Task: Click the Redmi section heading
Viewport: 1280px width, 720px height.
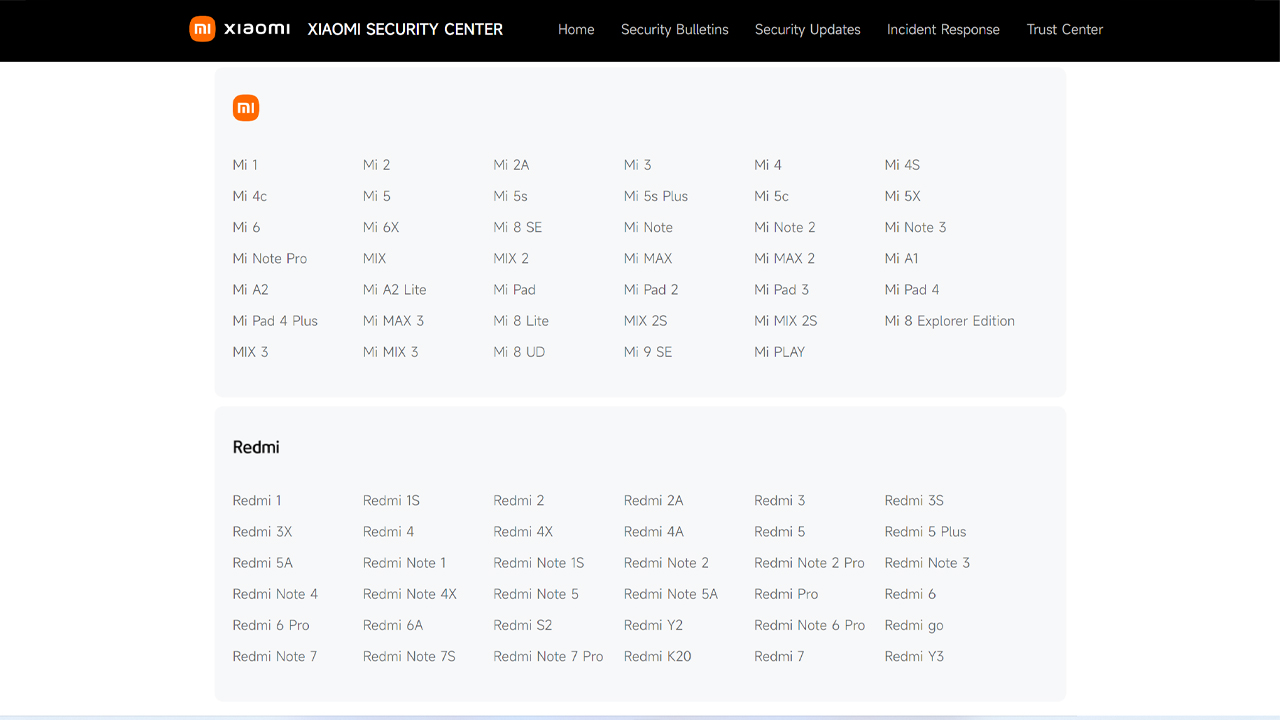Action: click(x=256, y=447)
